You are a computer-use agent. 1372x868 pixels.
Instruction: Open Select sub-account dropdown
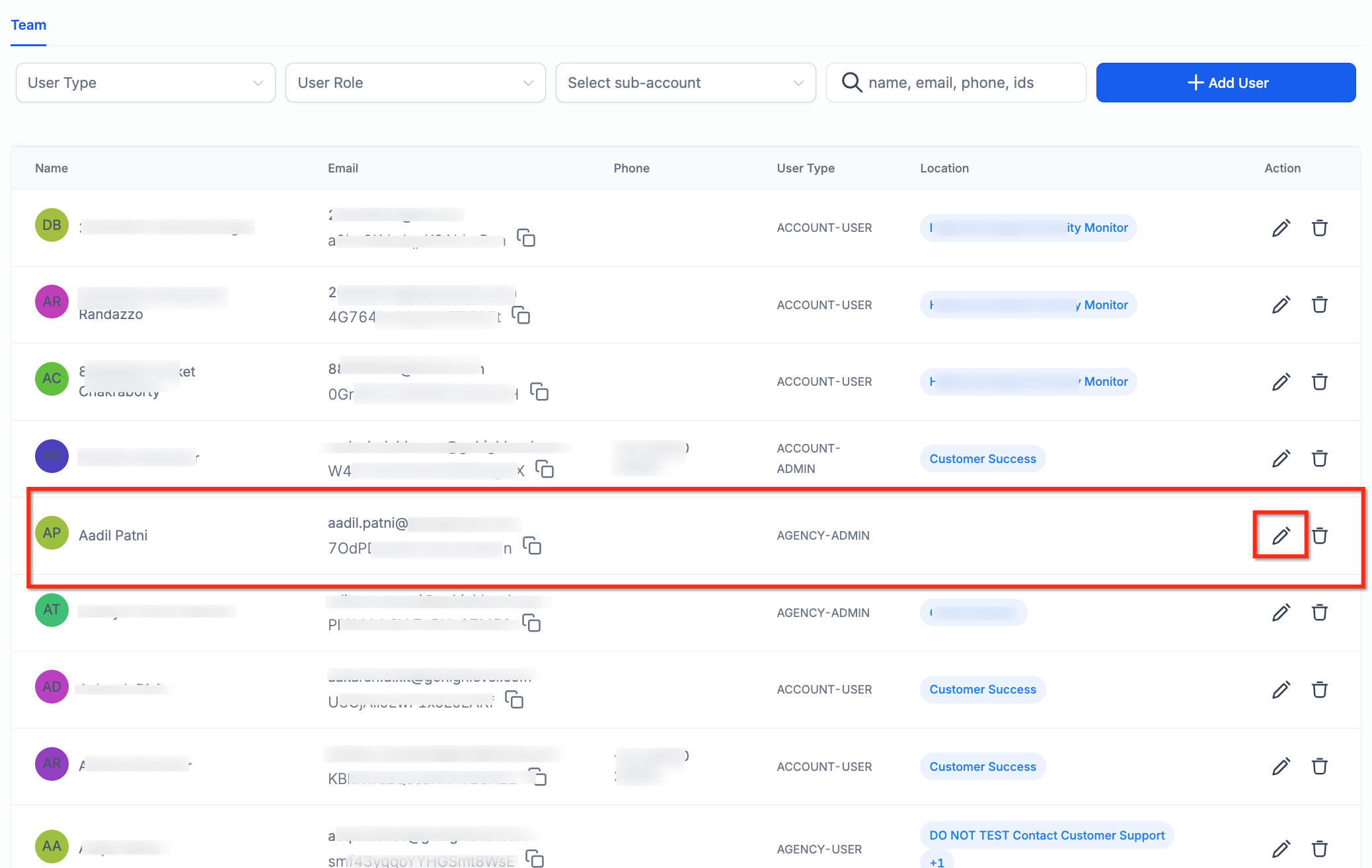685,83
